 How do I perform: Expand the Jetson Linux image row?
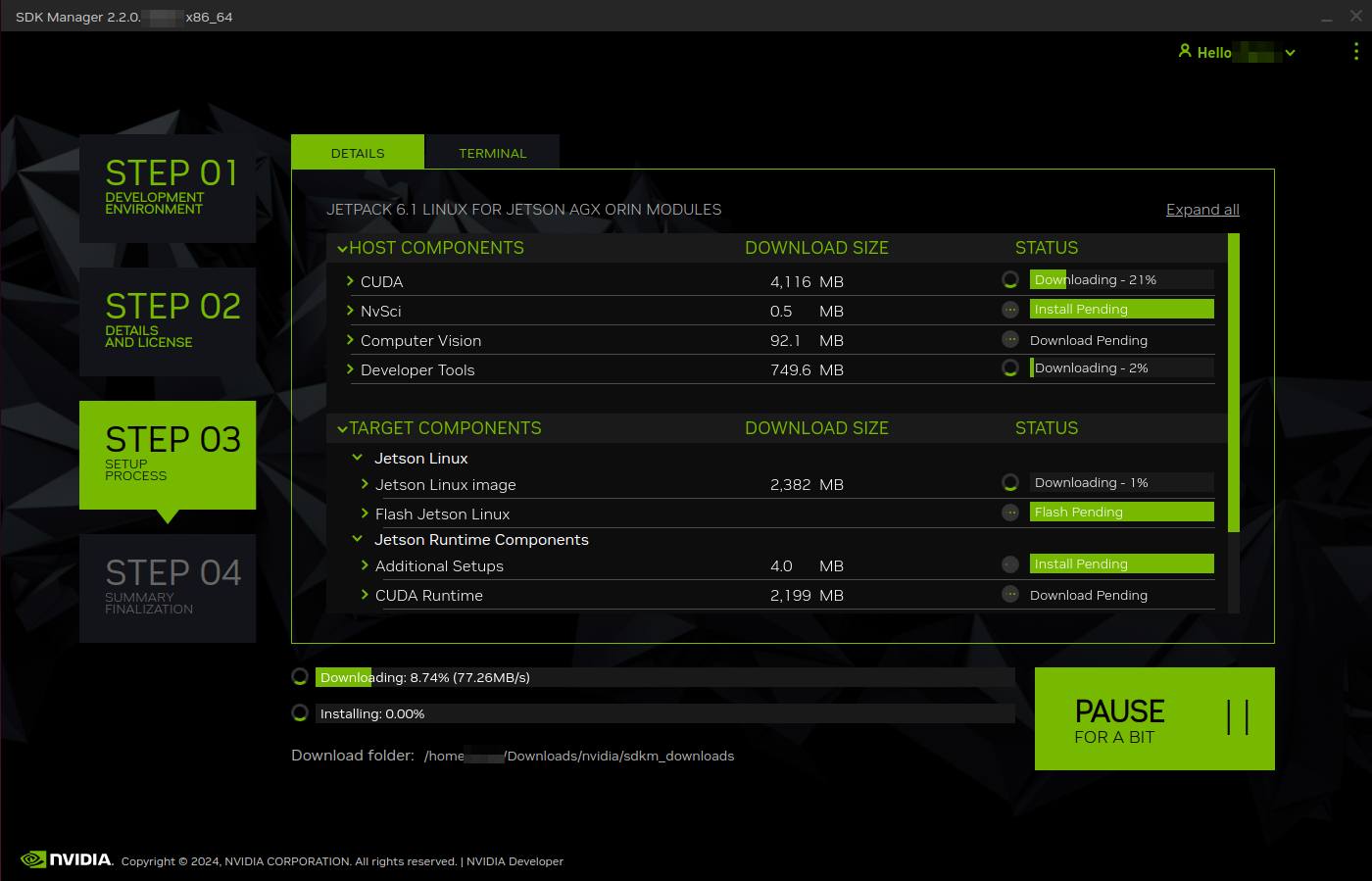point(365,484)
